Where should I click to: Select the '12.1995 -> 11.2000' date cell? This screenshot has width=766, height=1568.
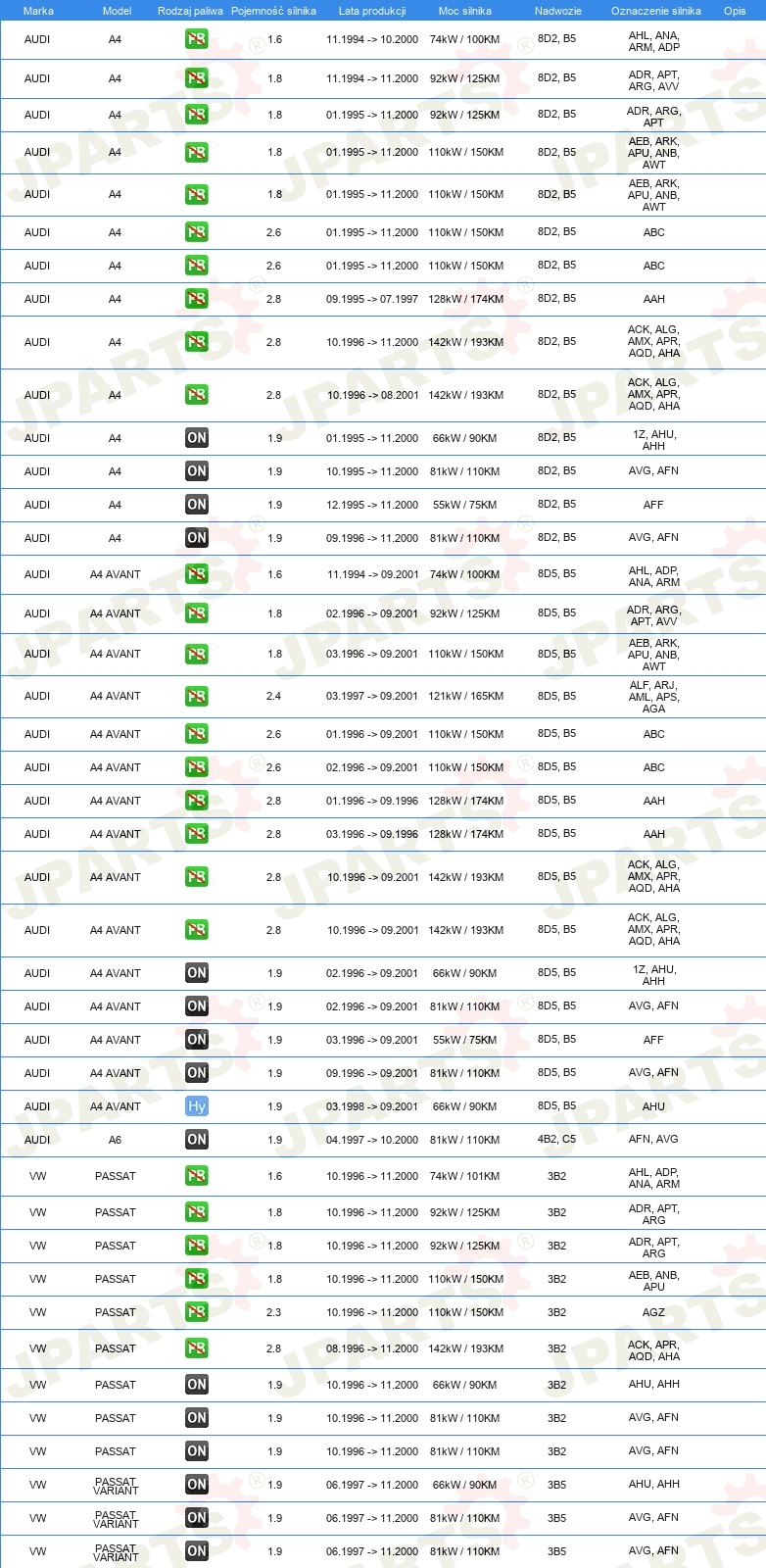[x=372, y=505]
